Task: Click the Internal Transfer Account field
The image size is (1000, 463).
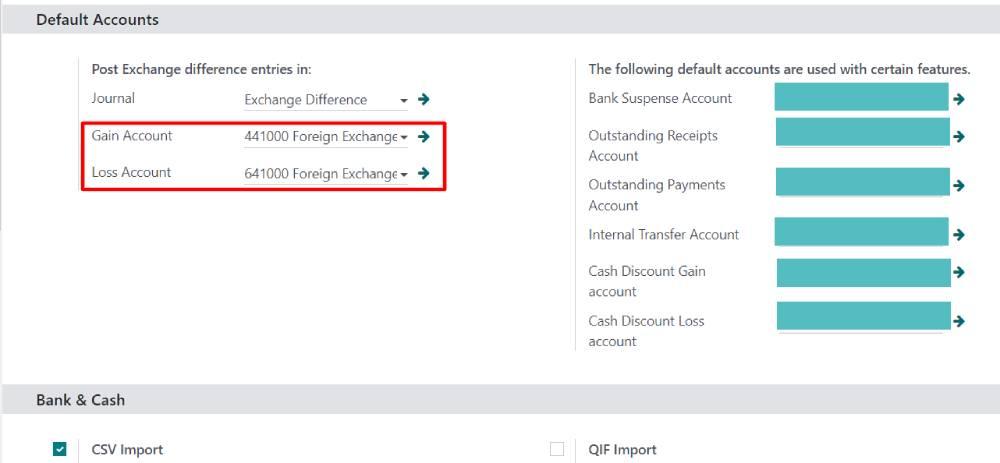Action: point(861,232)
